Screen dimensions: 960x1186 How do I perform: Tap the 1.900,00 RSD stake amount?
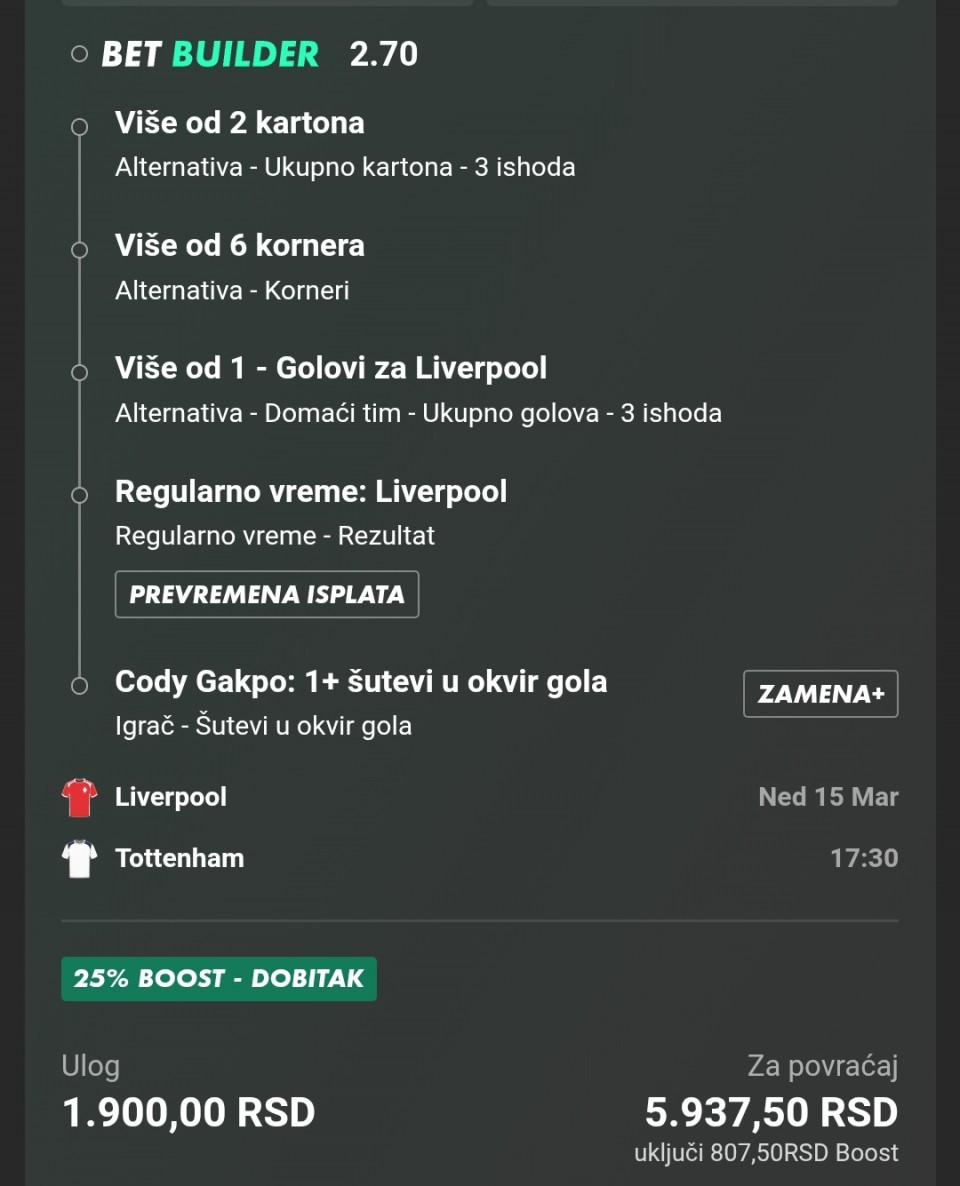point(189,1112)
